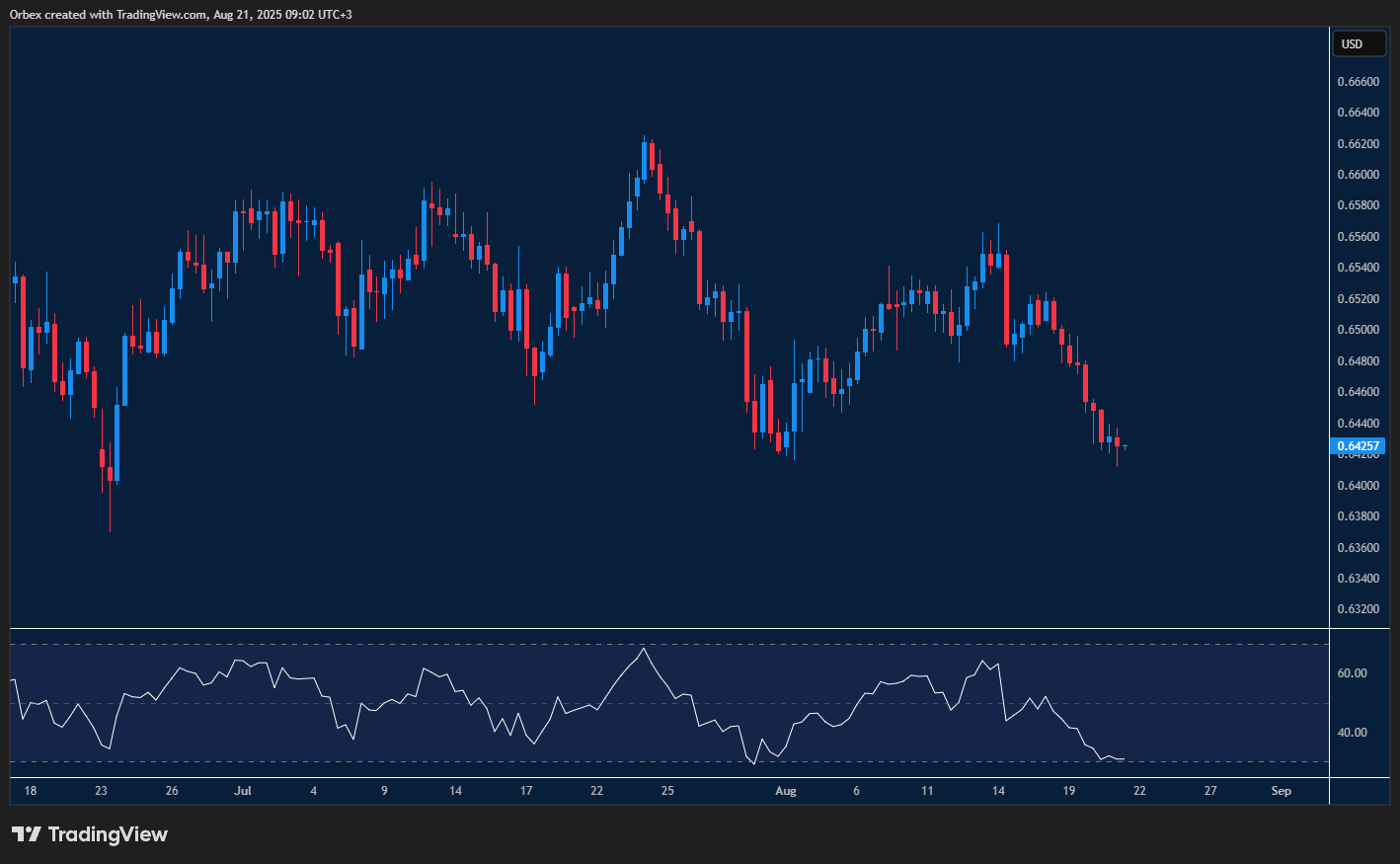Select the Jul label on time axis

pyautogui.click(x=243, y=791)
